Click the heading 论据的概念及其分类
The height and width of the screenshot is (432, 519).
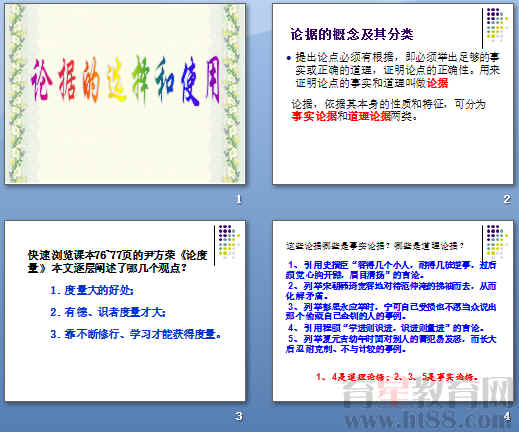point(352,34)
